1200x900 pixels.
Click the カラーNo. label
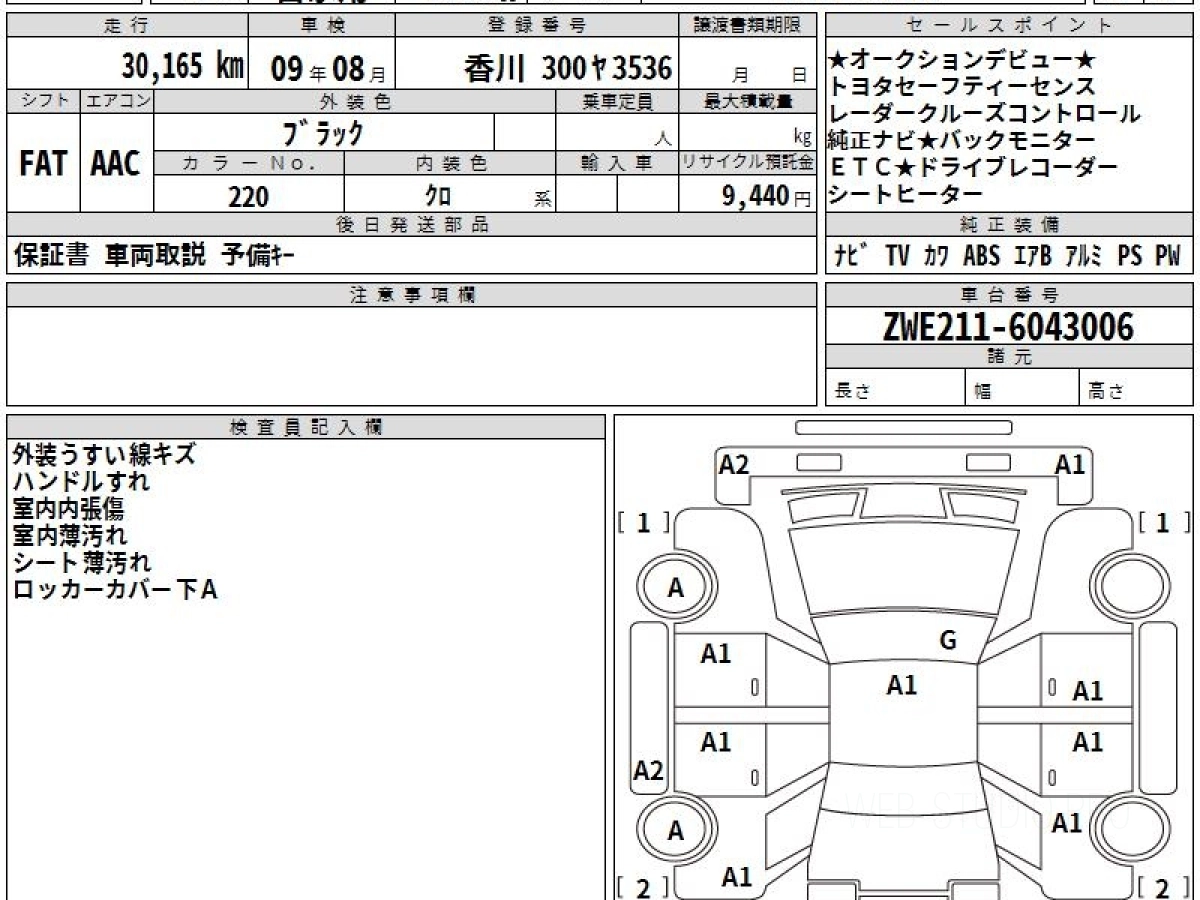pyautogui.click(x=249, y=163)
